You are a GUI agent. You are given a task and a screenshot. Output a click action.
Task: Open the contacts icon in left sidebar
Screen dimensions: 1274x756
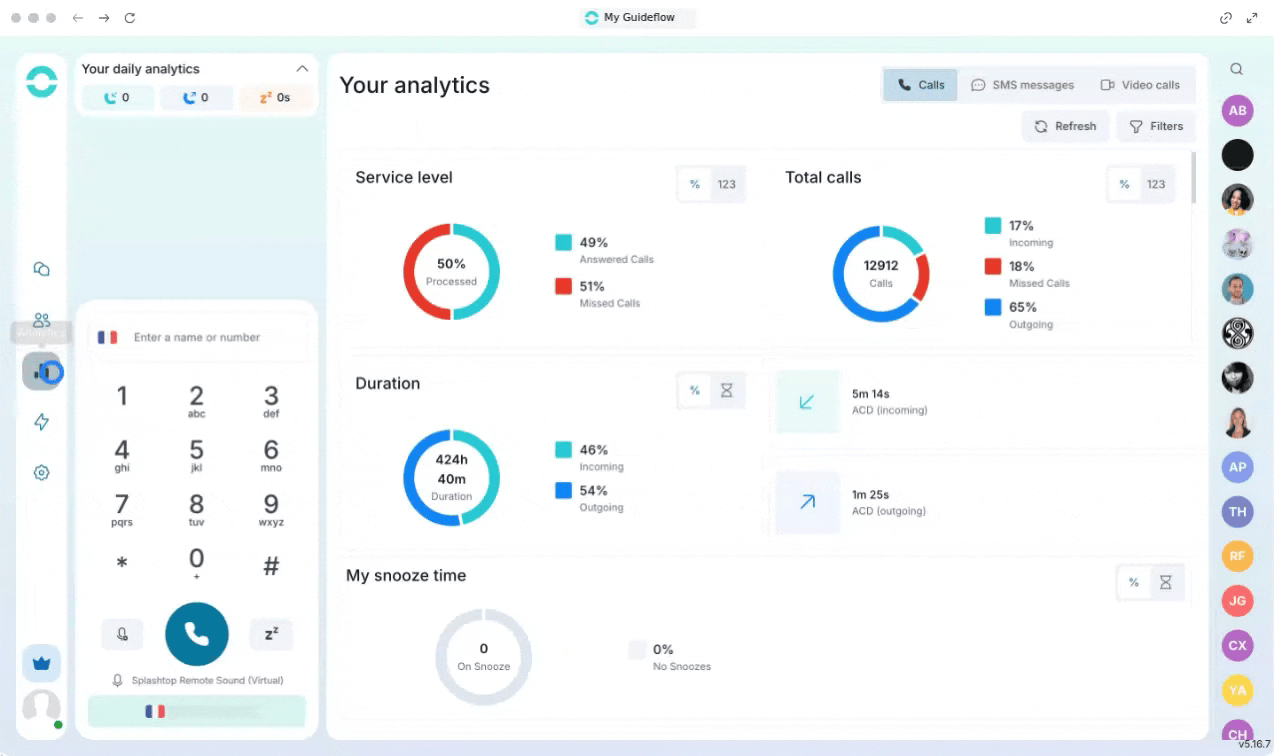(41, 320)
